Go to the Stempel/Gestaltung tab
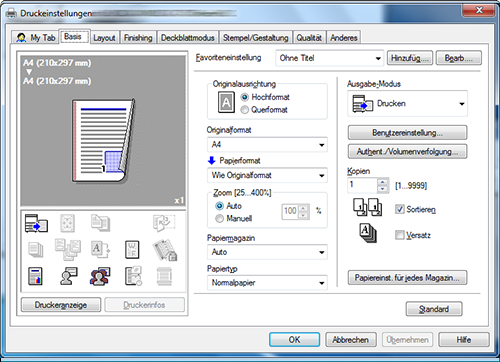The width and height of the screenshot is (500, 362). 255,38
